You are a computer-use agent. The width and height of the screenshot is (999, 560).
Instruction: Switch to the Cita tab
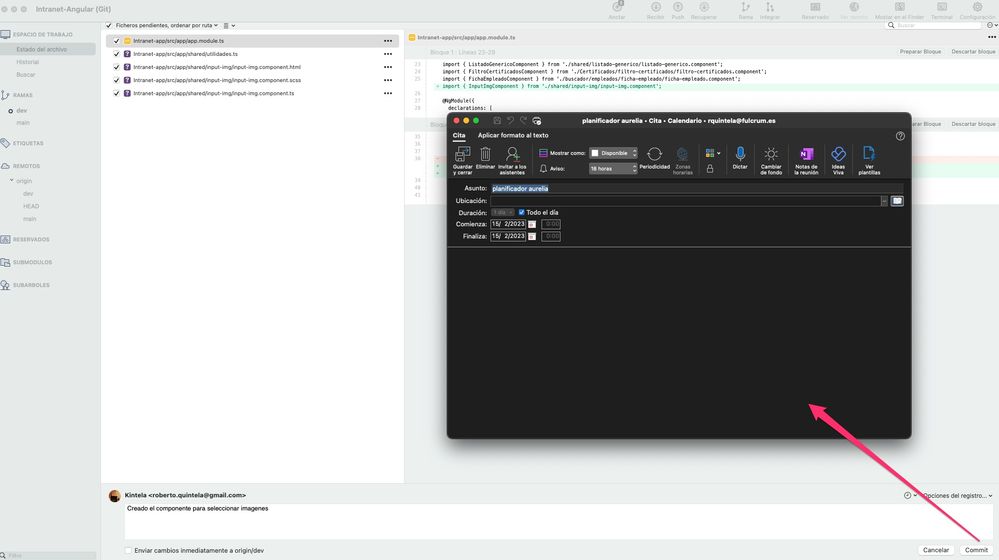(x=459, y=136)
